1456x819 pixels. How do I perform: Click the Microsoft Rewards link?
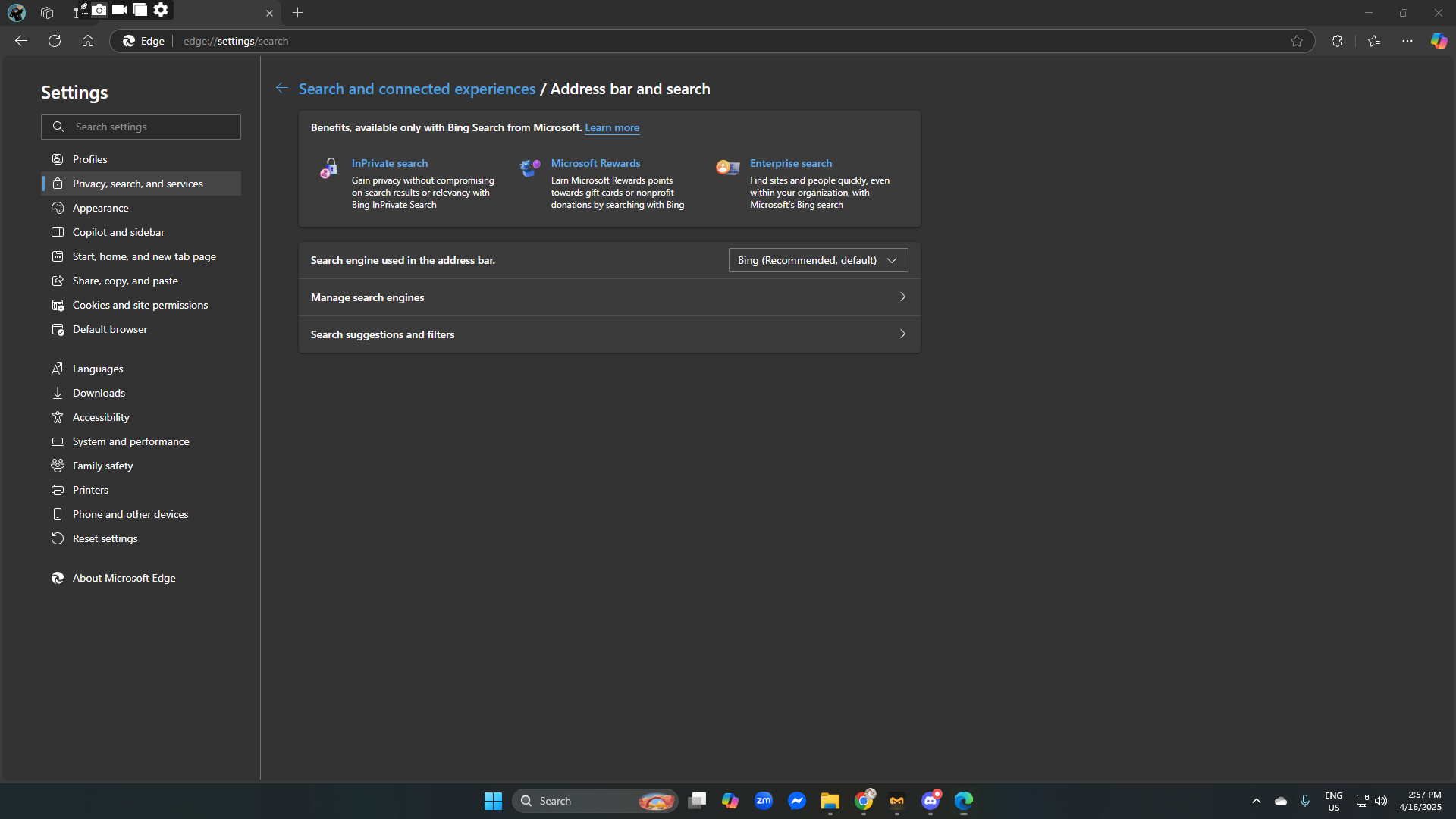click(595, 163)
